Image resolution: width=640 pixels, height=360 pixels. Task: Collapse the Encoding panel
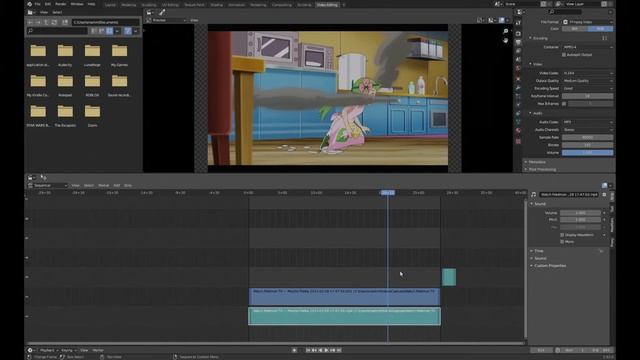pyautogui.click(x=539, y=38)
